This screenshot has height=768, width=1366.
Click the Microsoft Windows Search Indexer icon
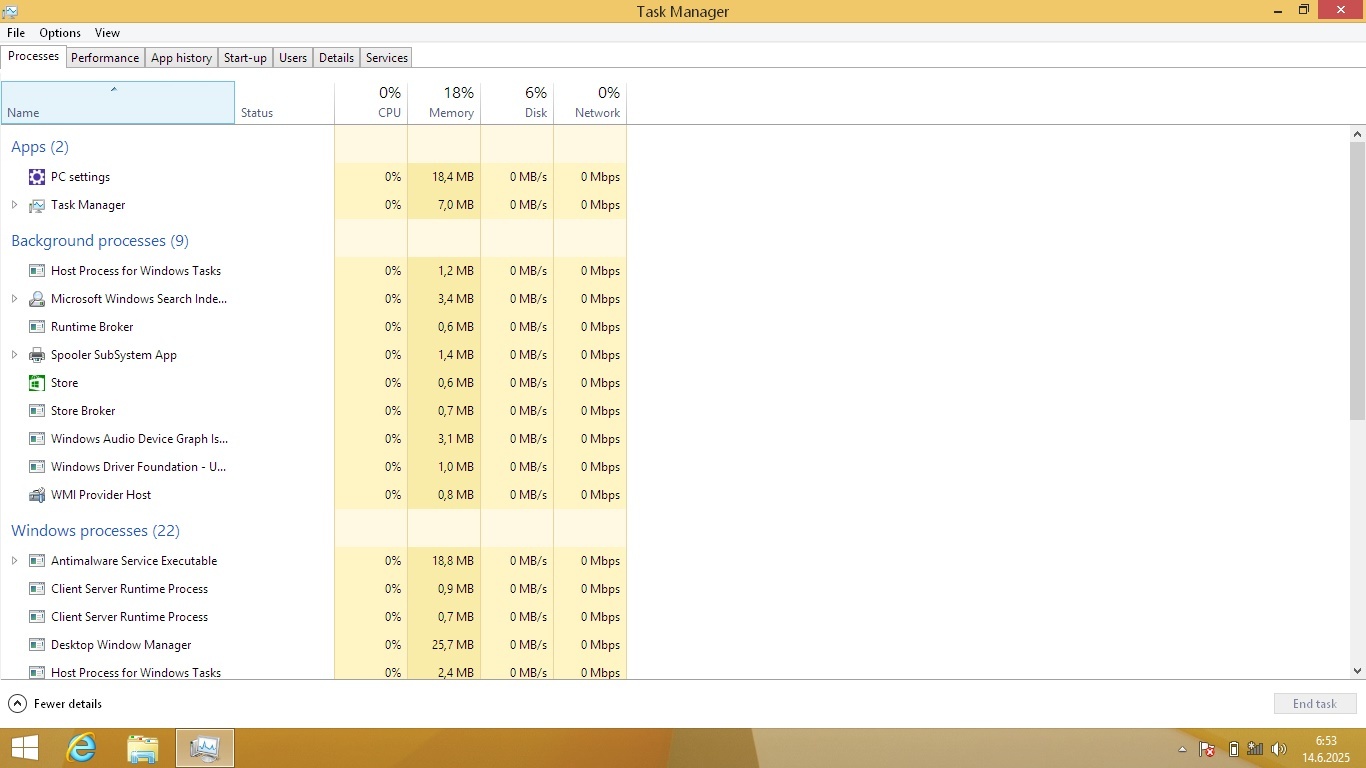(x=37, y=299)
